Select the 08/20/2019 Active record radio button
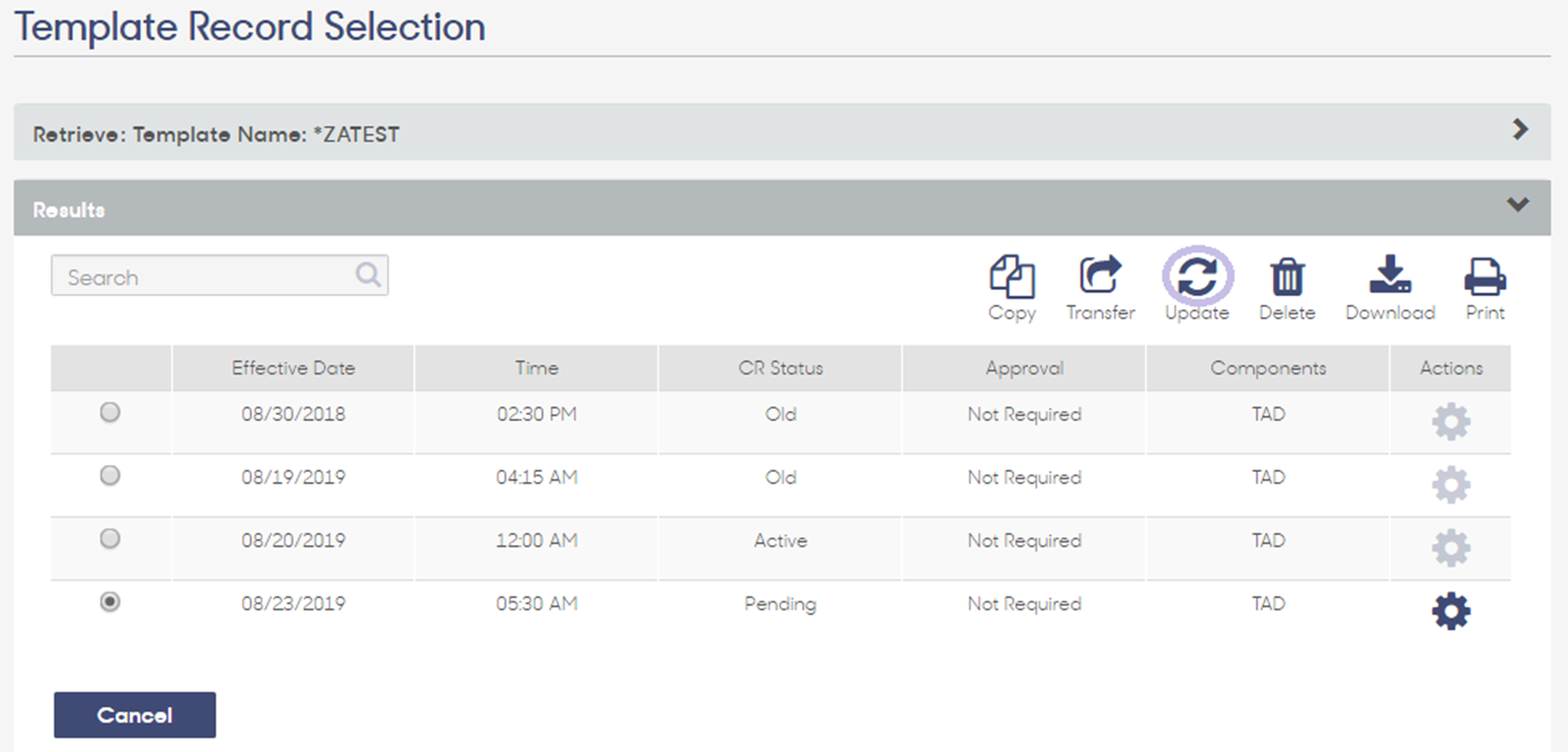 pos(110,538)
